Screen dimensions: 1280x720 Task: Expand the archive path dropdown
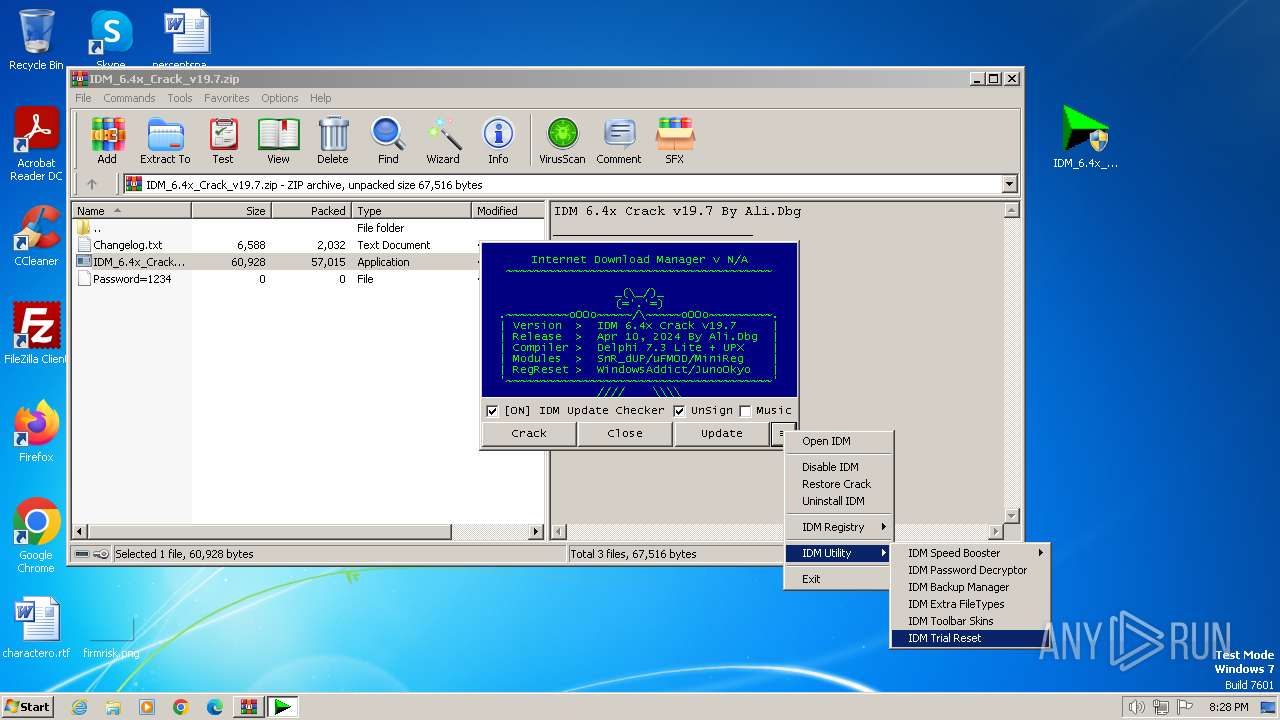click(1009, 184)
